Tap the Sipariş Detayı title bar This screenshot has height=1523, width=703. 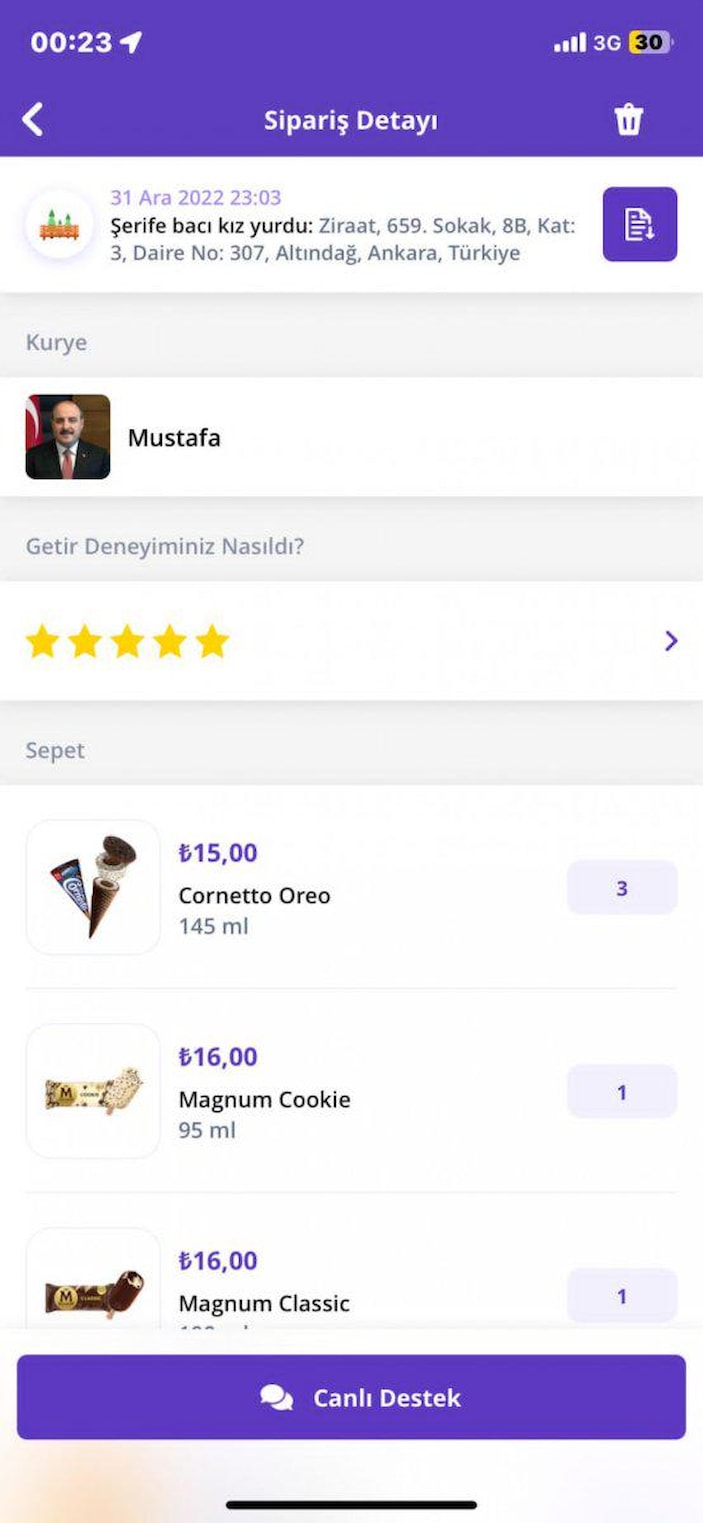pos(351,118)
